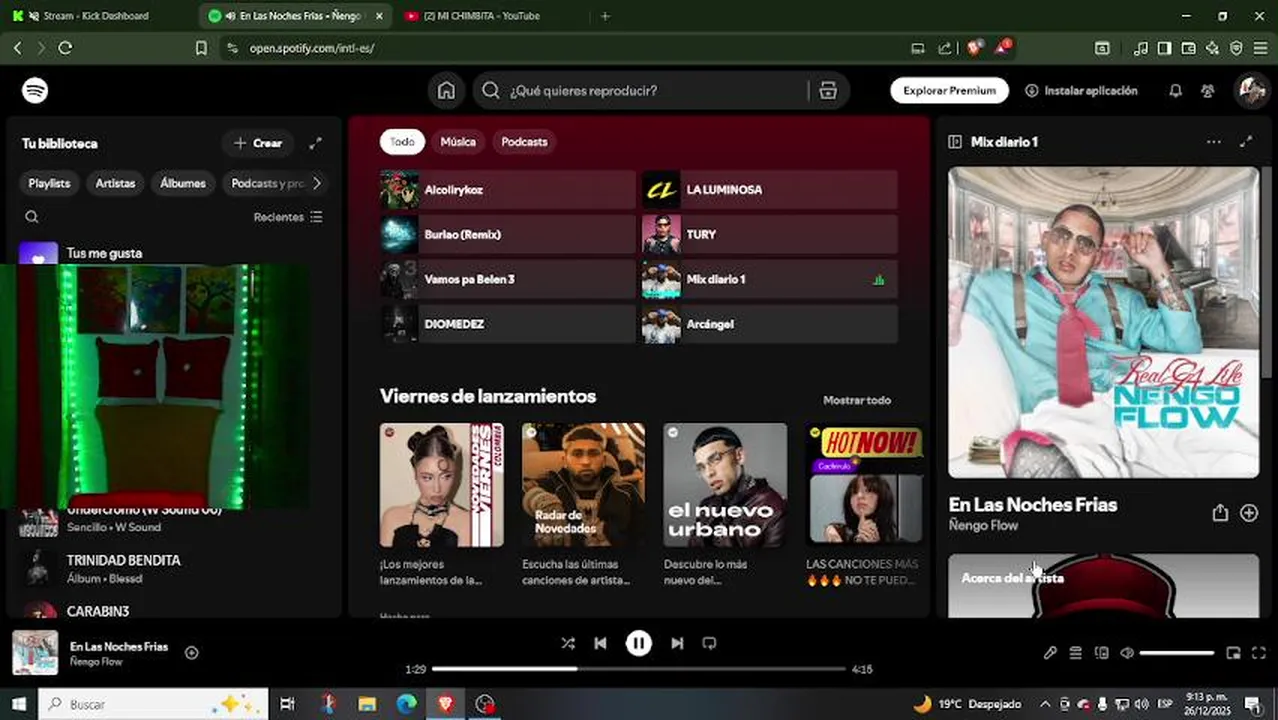Expand the Now Playing view
1278x720 pixels.
click(1245, 142)
